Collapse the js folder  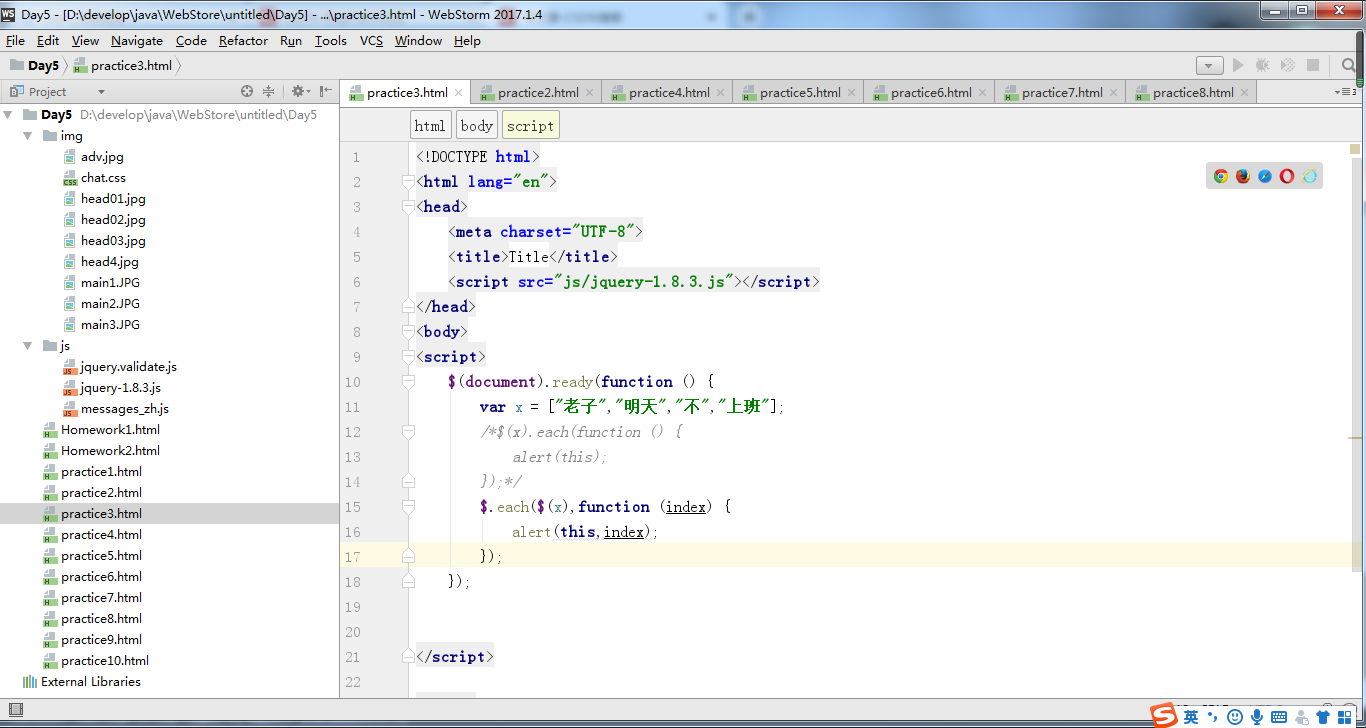(x=28, y=346)
